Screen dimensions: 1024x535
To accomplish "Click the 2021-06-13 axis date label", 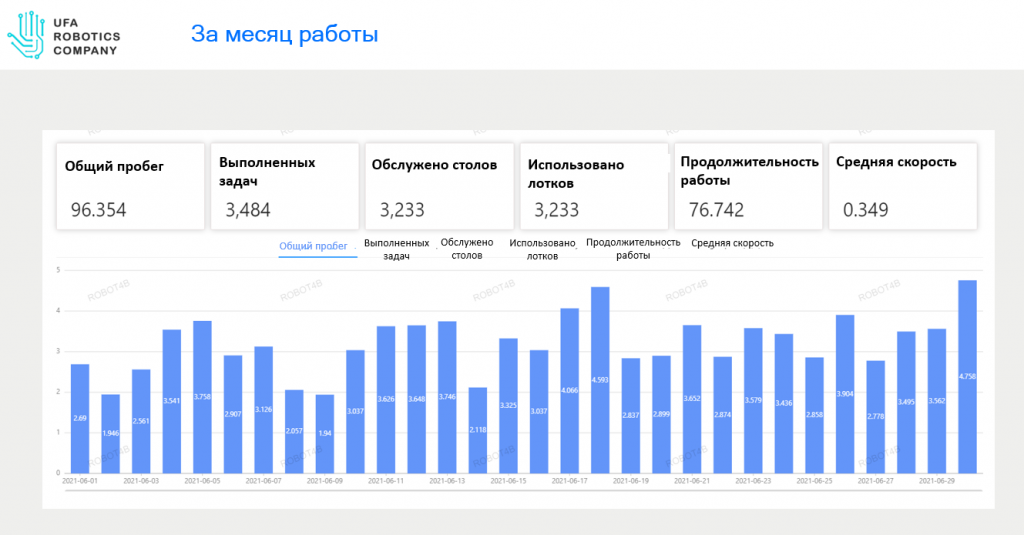I will (x=447, y=481).
